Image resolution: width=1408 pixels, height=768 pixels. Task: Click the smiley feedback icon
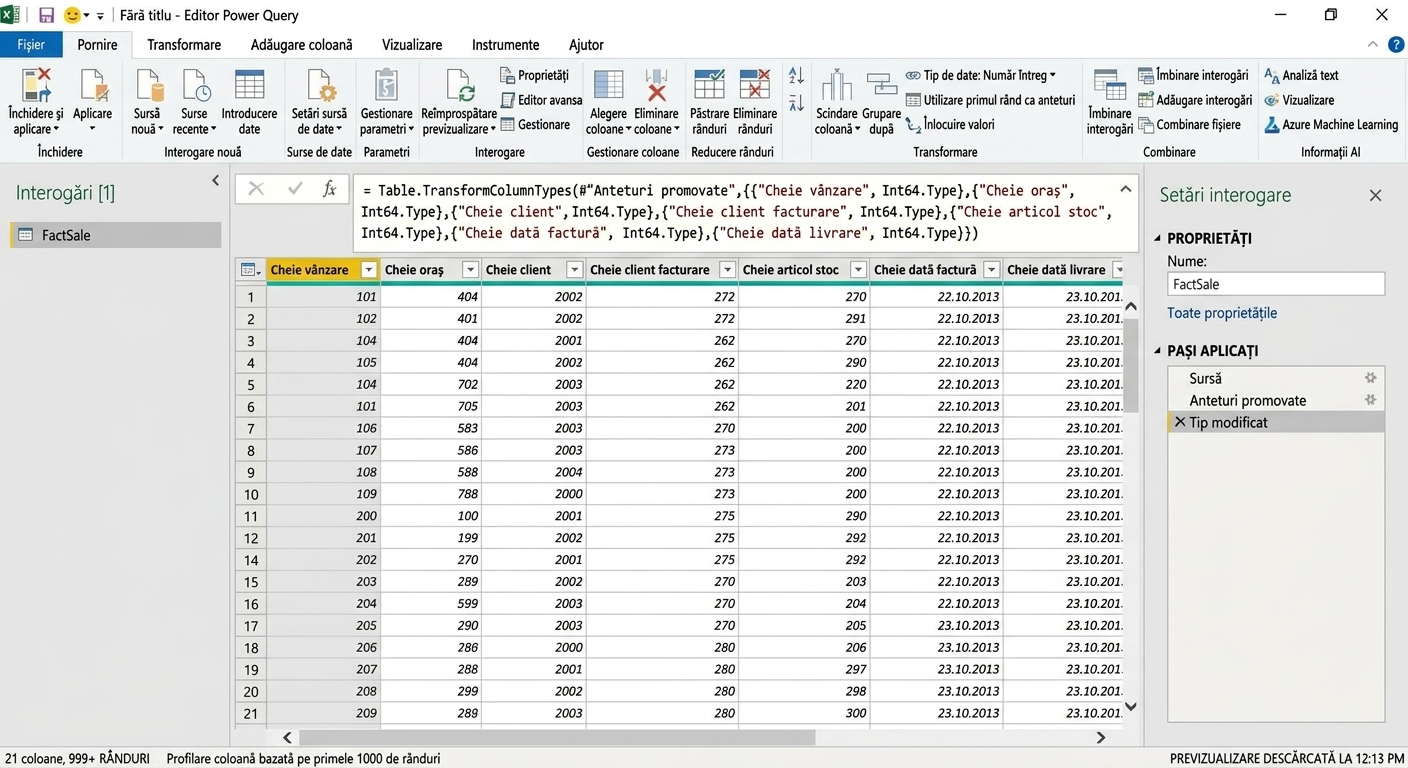coord(72,15)
